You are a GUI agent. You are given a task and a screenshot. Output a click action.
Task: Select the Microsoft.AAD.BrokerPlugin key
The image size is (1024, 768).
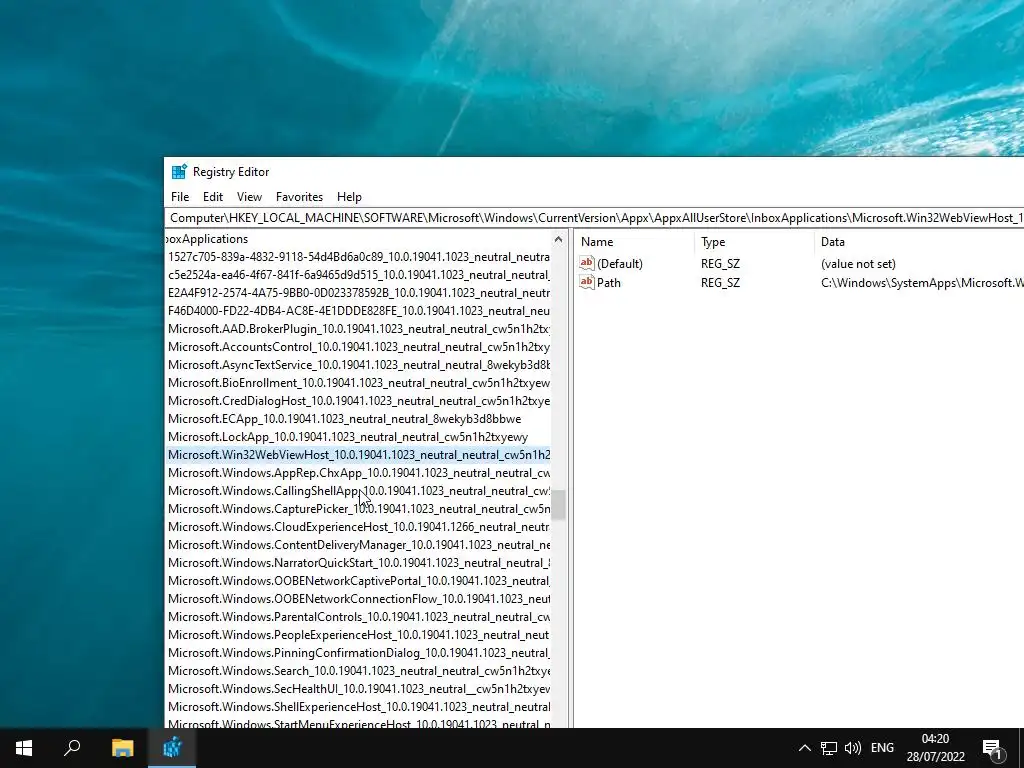359,328
